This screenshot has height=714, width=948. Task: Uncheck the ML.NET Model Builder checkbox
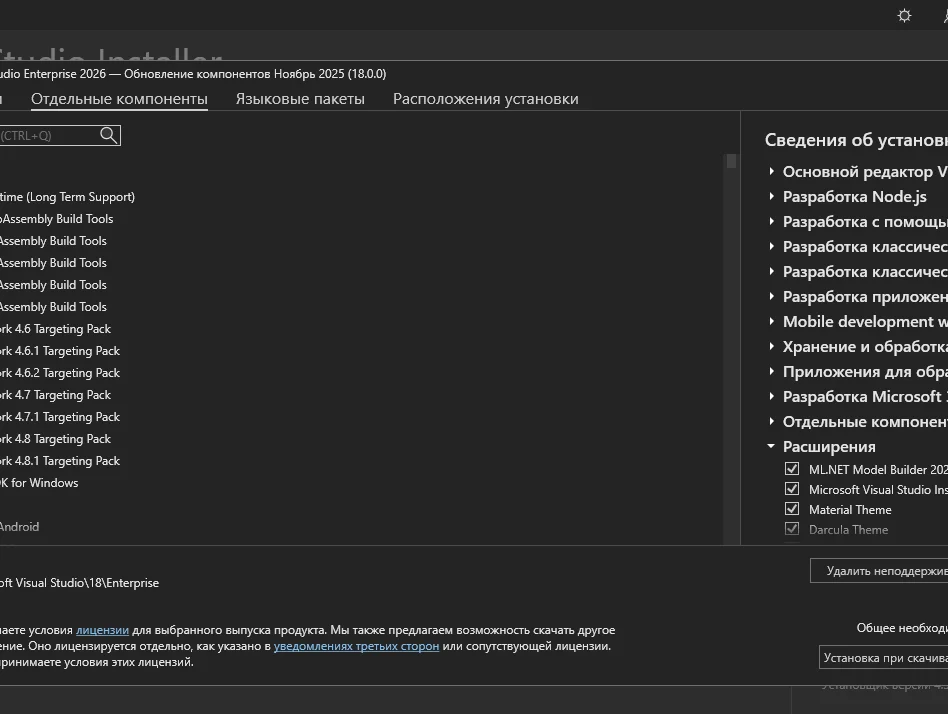pos(792,469)
